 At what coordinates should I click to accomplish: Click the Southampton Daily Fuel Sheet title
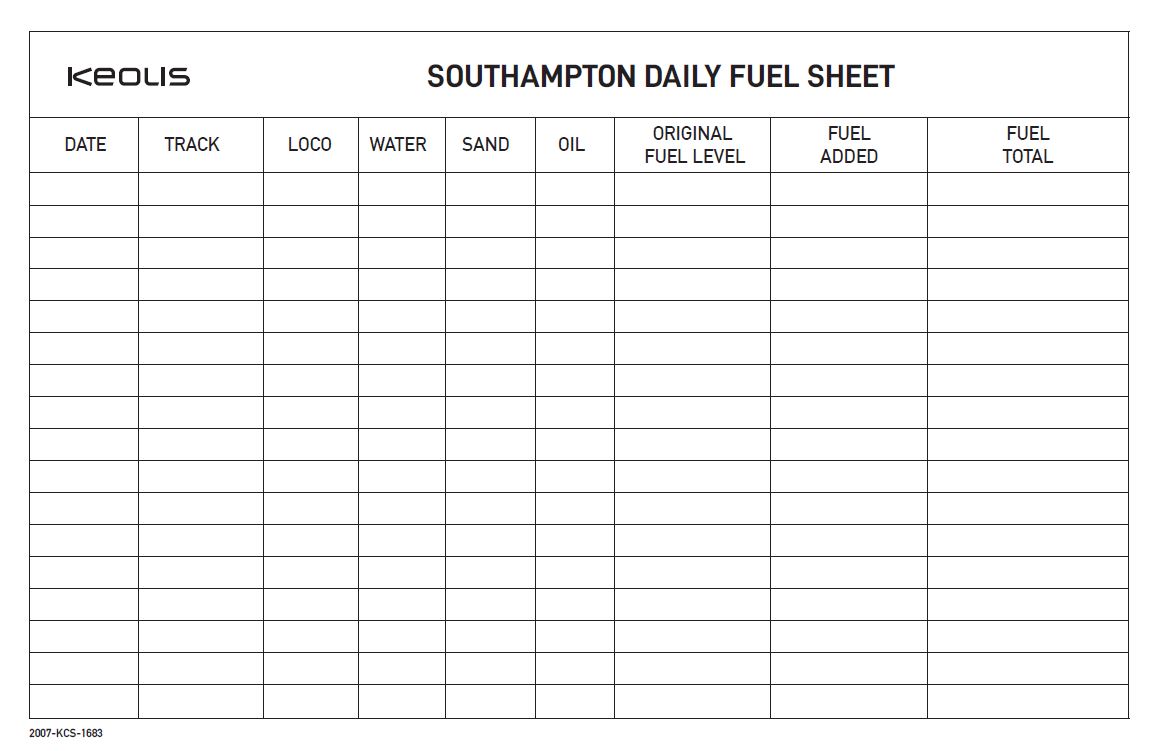coord(660,77)
